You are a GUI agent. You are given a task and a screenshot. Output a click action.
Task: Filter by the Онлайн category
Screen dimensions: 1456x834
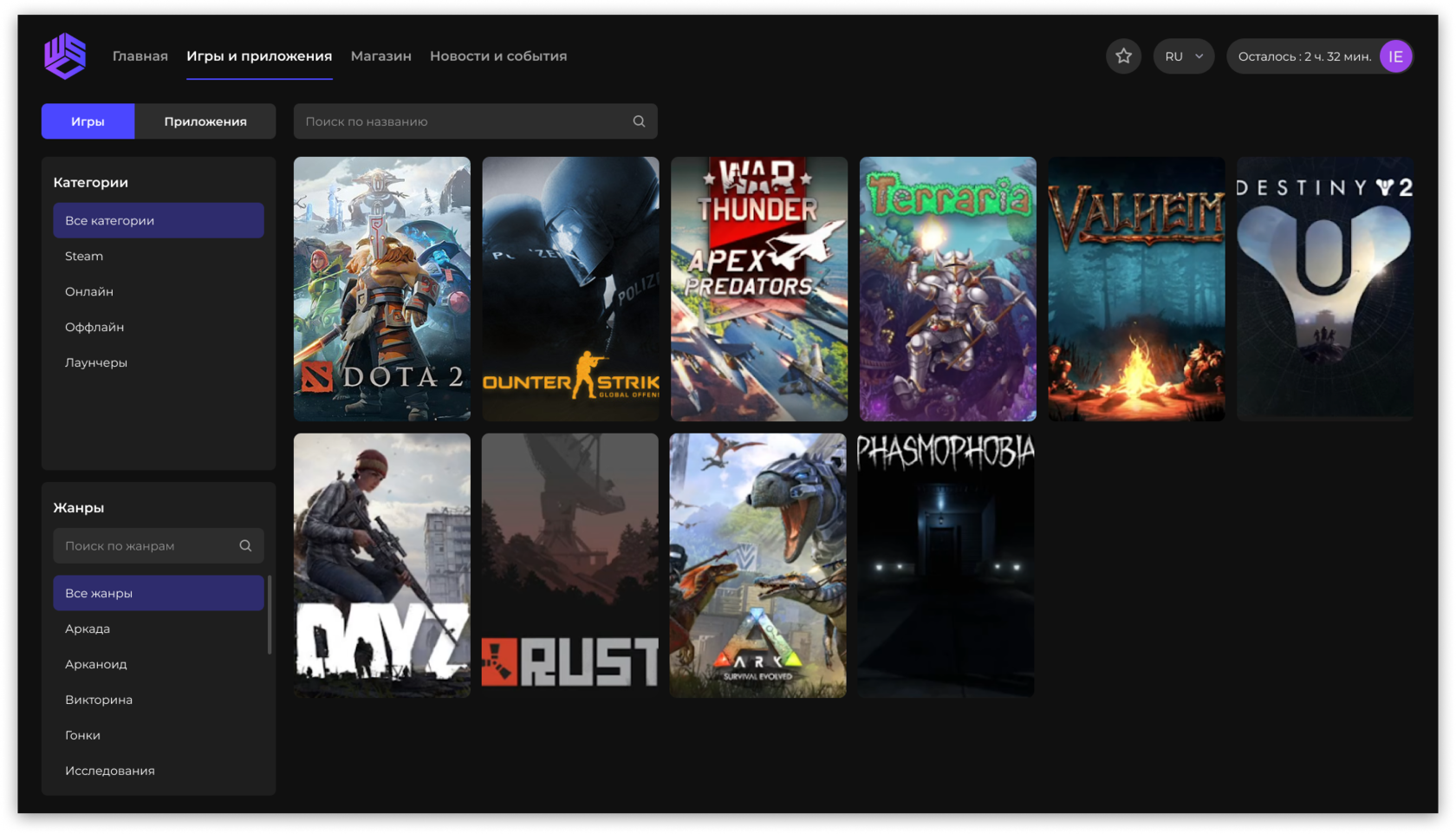point(159,291)
